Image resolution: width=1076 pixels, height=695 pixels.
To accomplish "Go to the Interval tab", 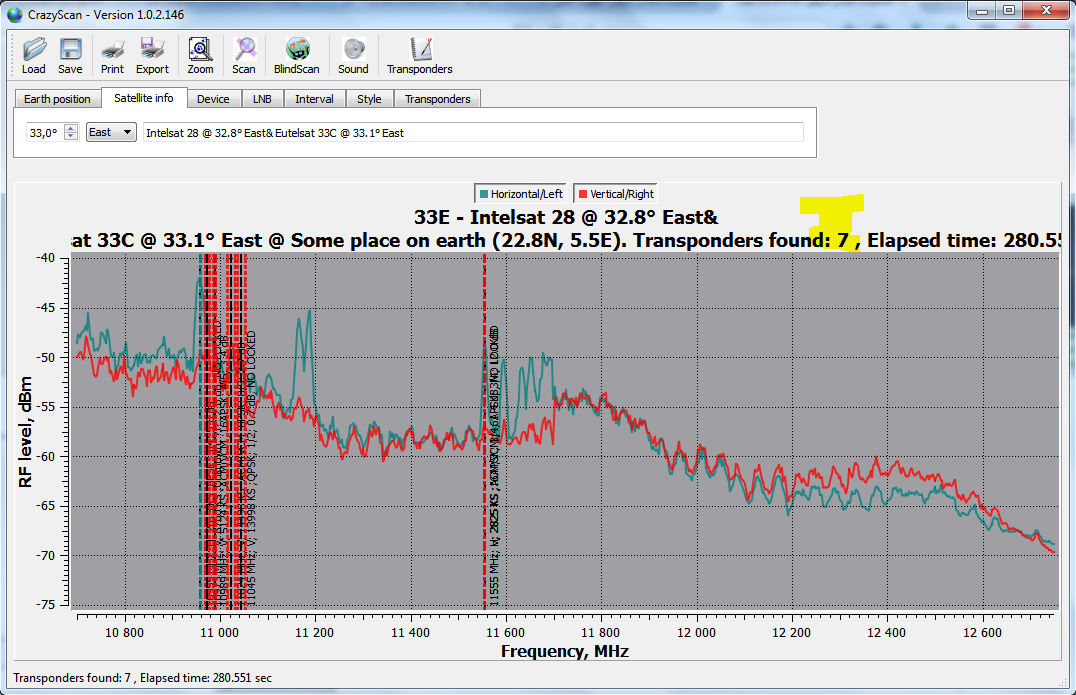I will pos(314,99).
